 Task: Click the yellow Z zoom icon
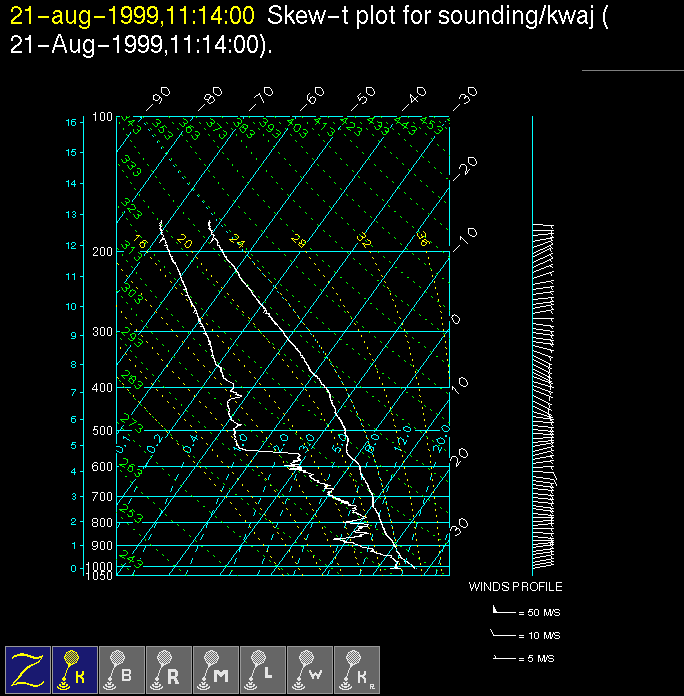point(28,669)
